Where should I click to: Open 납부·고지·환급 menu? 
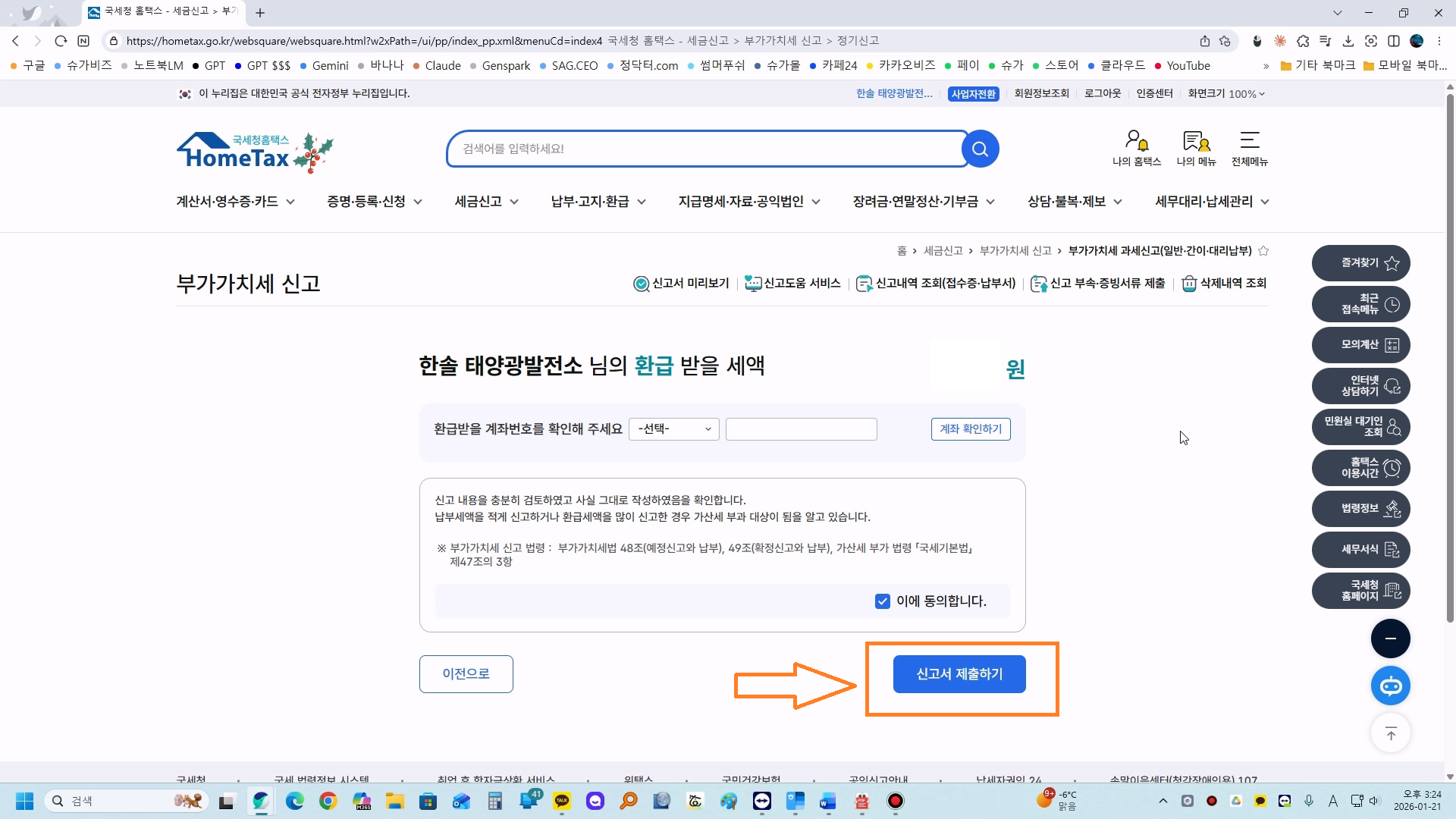598,202
